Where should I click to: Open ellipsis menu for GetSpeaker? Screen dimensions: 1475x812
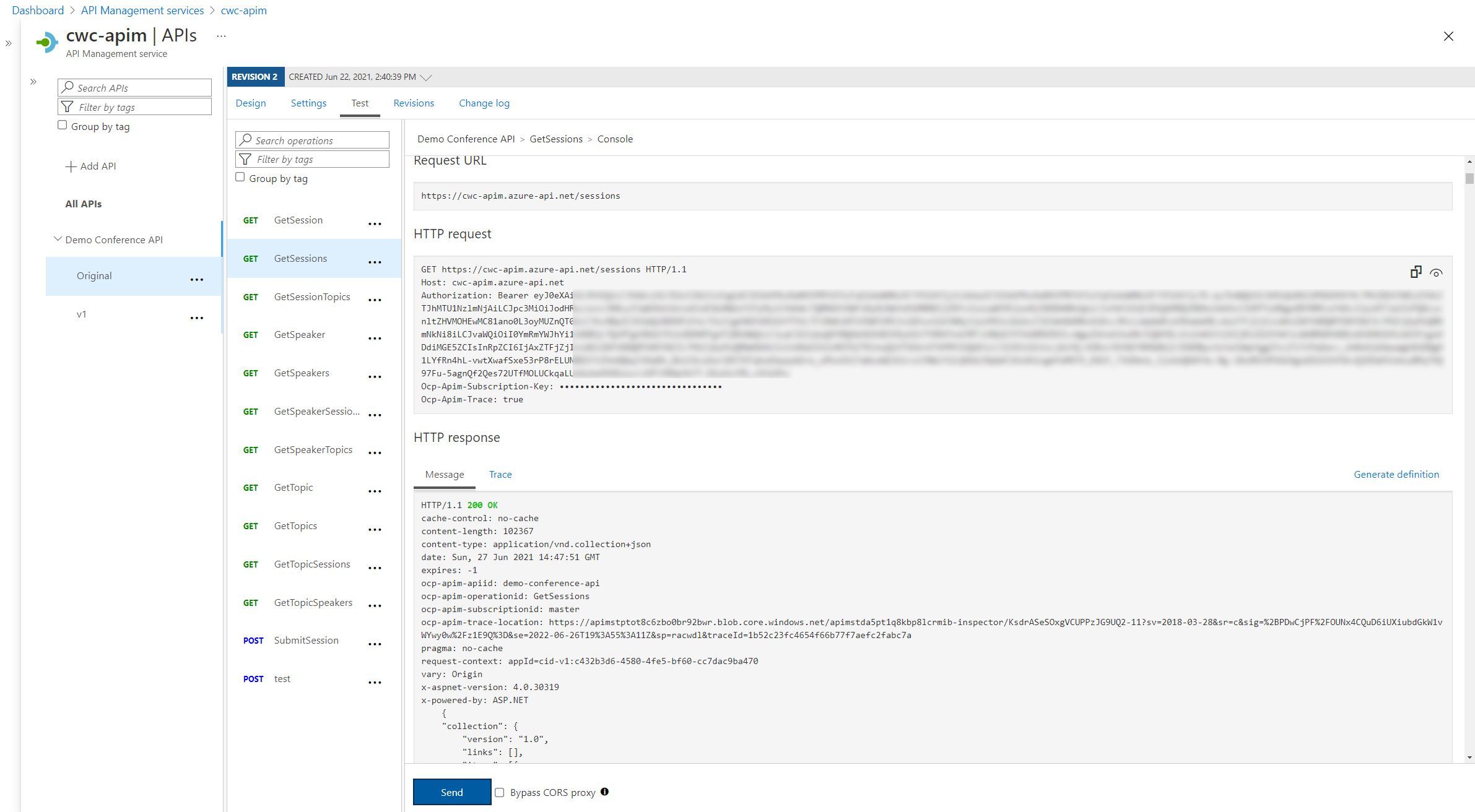pyautogui.click(x=375, y=339)
